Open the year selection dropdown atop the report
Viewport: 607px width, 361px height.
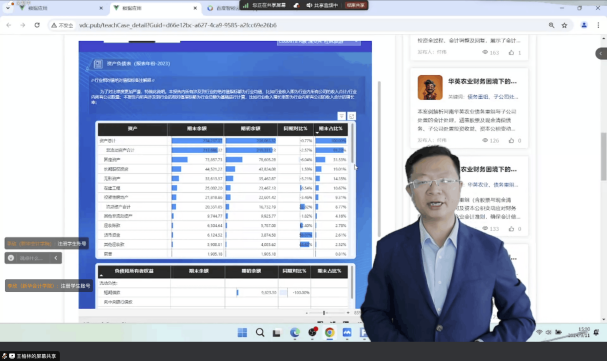click(x=319, y=42)
